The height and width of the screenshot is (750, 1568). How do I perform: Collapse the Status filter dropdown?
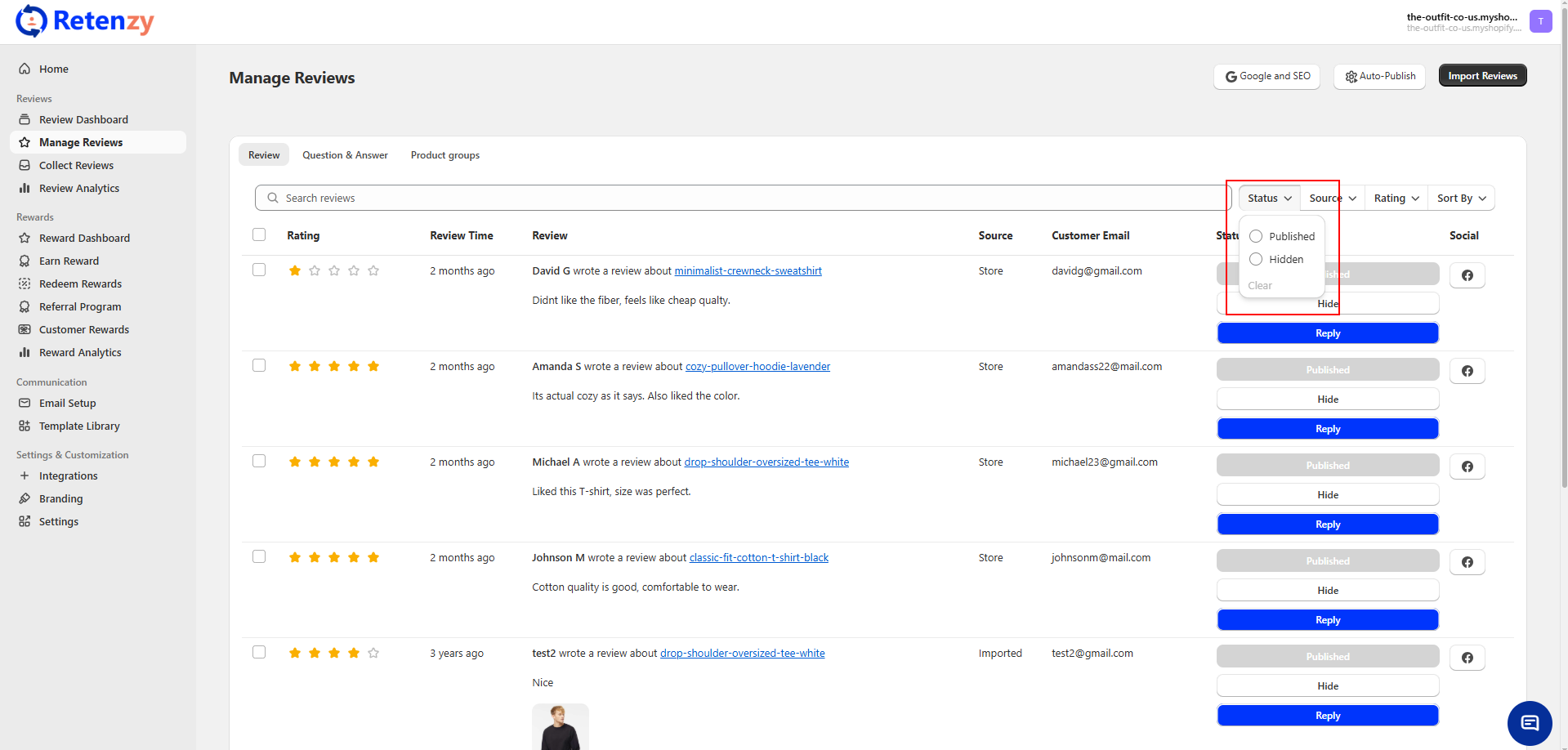(x=1269, y=198)
